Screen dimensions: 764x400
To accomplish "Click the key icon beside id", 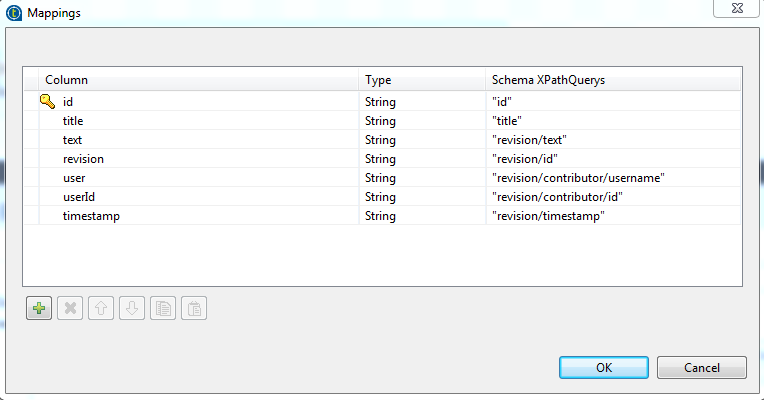I will (x=47, y=101).
